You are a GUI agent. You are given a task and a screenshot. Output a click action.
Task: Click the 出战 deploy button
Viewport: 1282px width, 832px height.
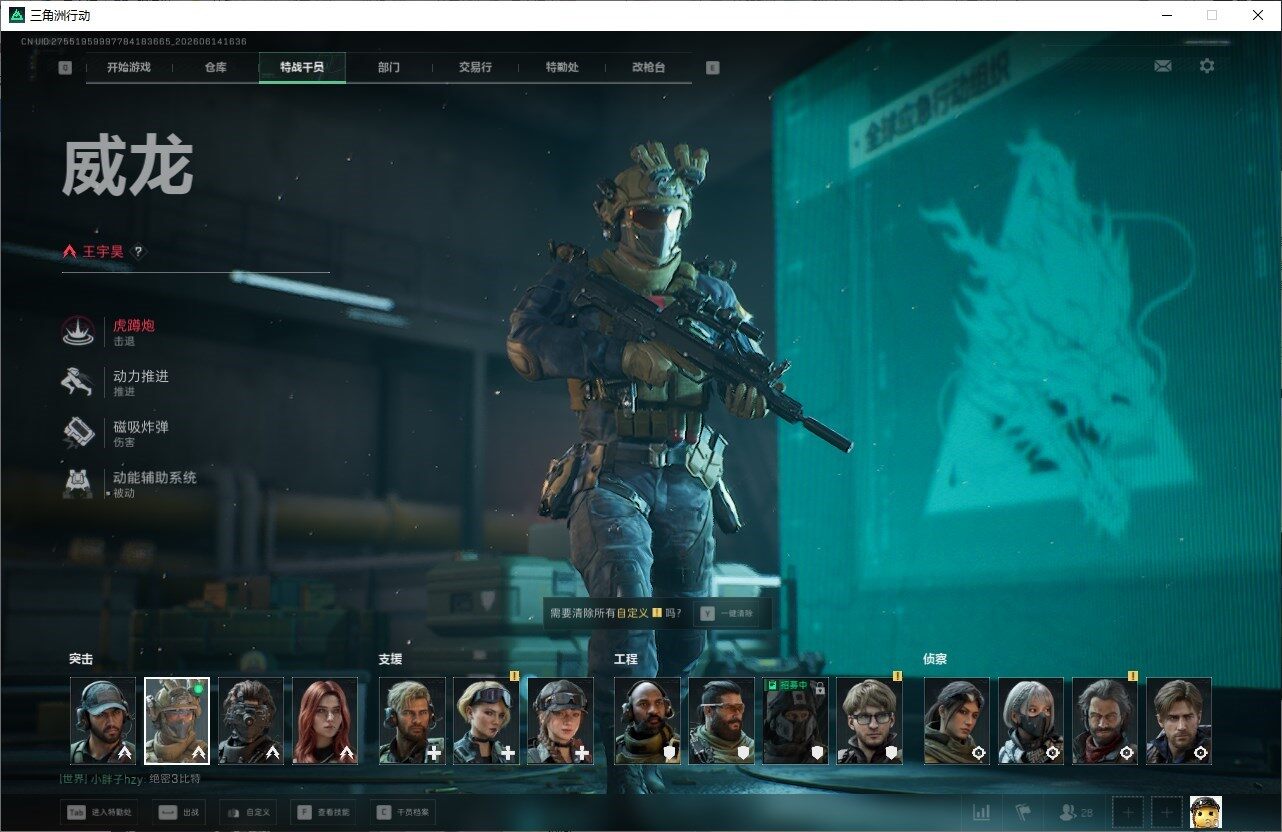(181, 812)
